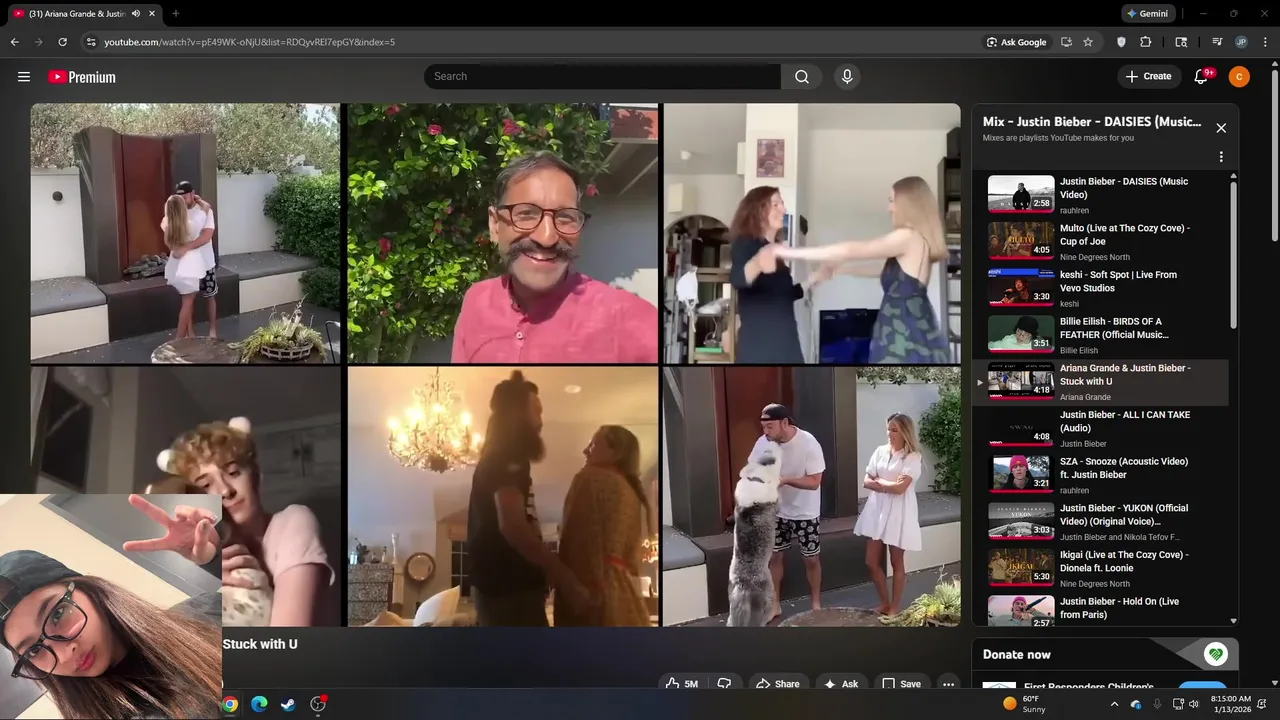Open the JP Chrome profile avatar

coord(1241,42)
